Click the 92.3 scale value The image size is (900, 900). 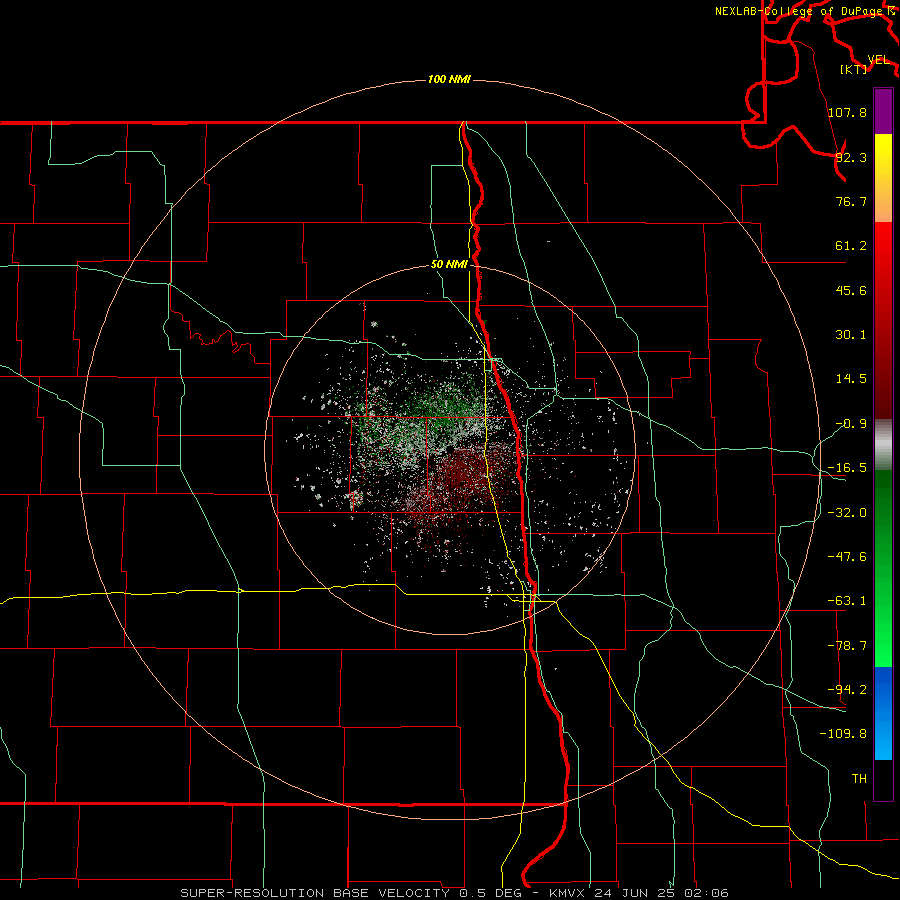(x=851, y=157)
